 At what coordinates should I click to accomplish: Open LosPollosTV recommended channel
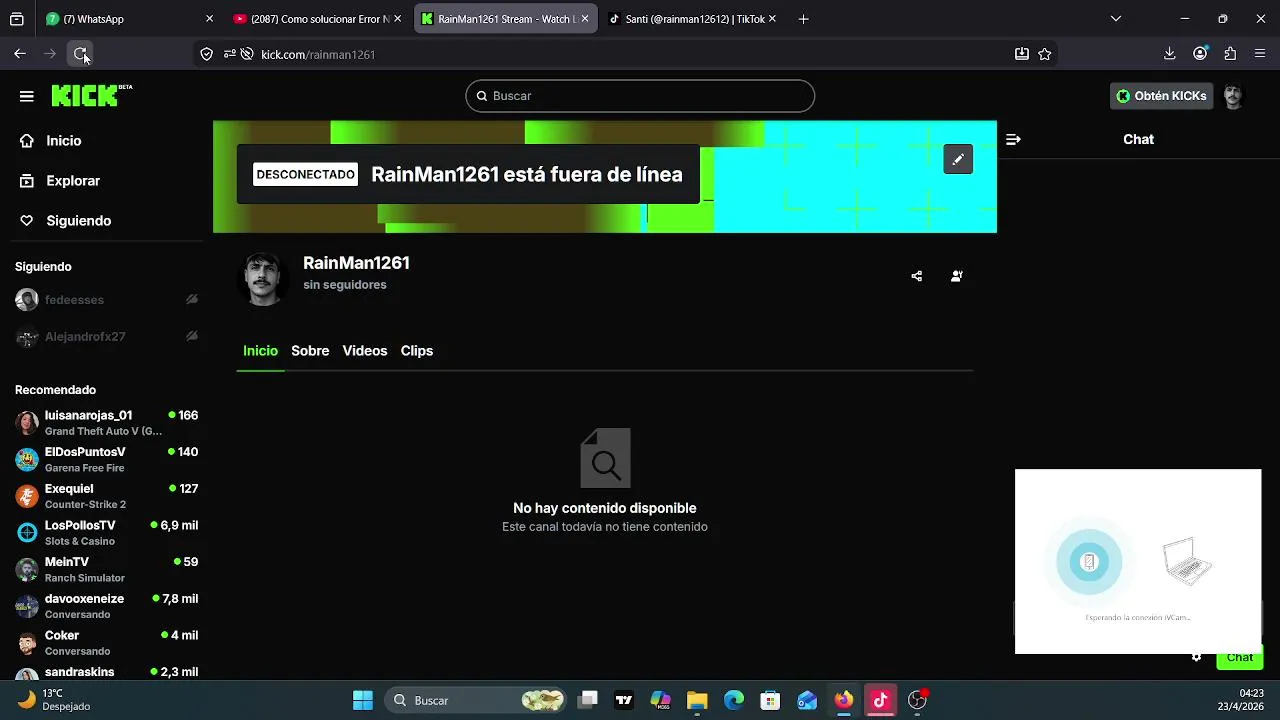[x=106, y=532]
